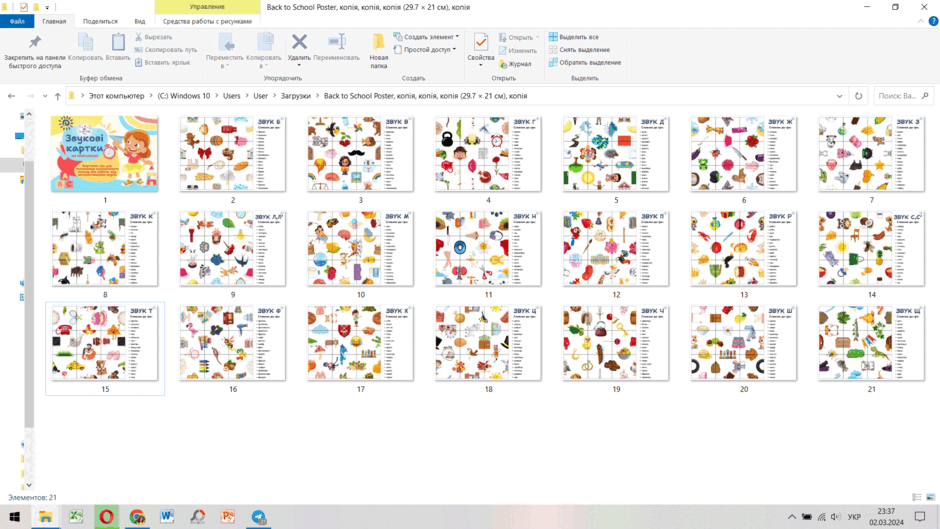
Task: Switch to Поделиться ribbon tab
Action: (x=100, y=21)
